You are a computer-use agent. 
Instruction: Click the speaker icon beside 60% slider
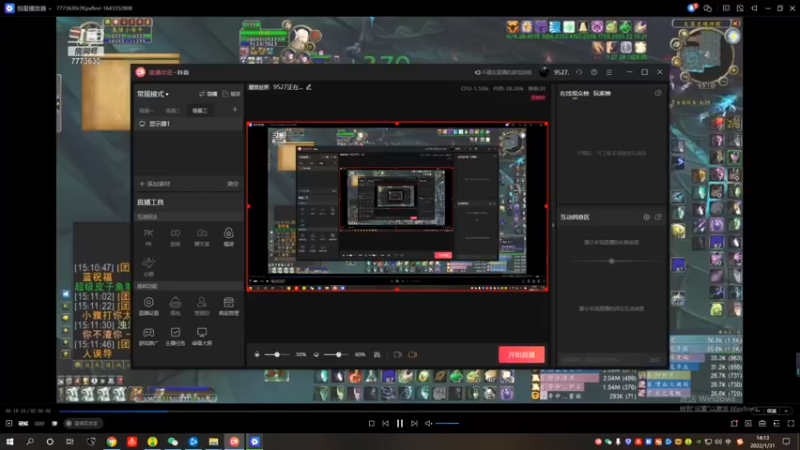(x=316, y=355)
